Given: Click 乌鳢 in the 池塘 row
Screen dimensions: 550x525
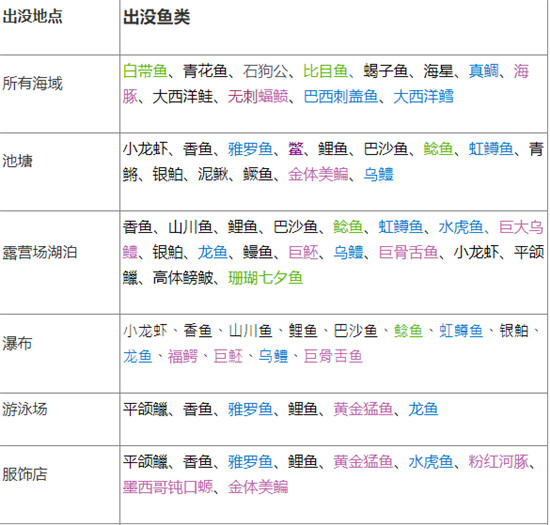Looking at the screenshot, I should (378, 174).
